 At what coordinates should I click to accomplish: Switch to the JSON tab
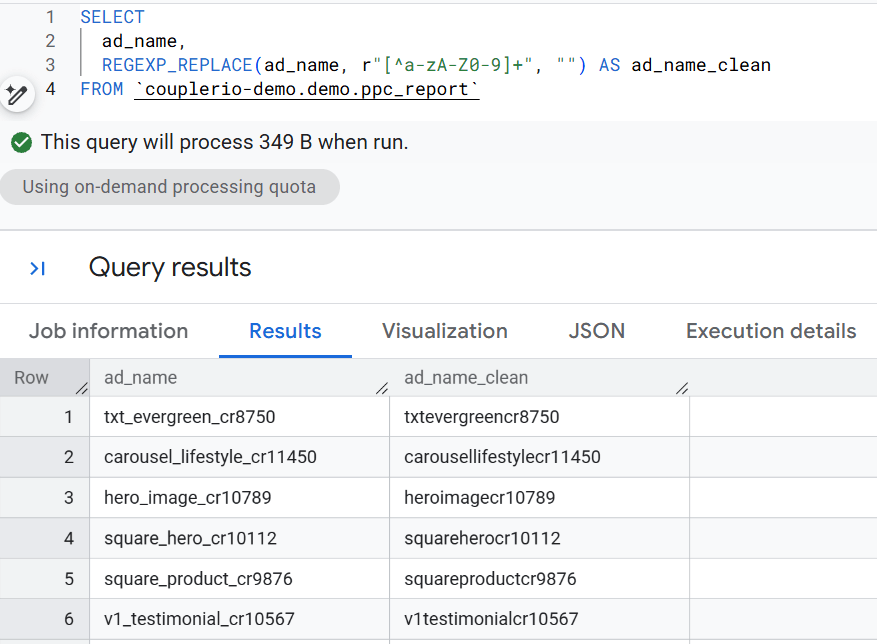(x=597, y=331)
